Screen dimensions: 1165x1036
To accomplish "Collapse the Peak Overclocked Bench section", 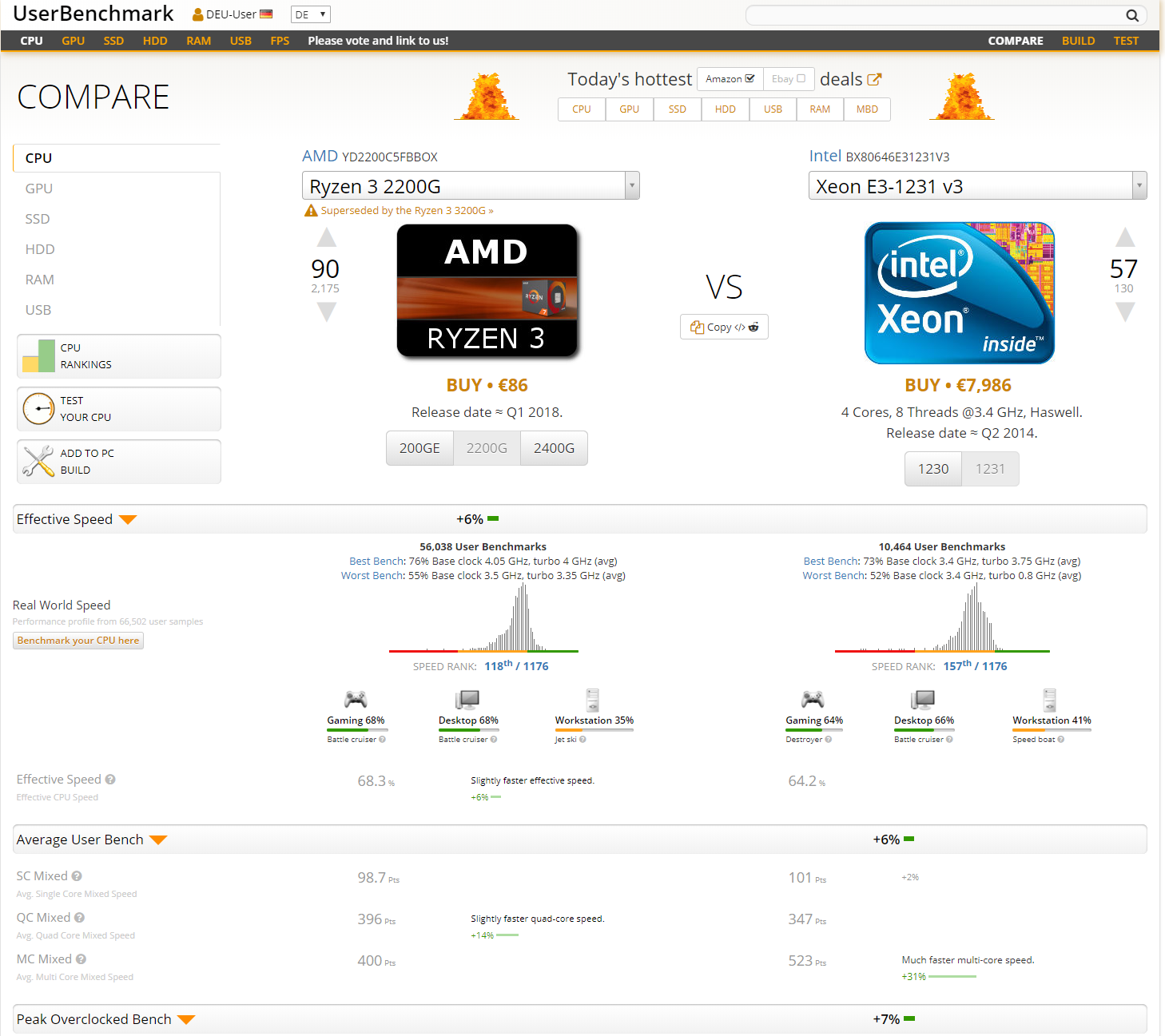I will (186, 1020).
